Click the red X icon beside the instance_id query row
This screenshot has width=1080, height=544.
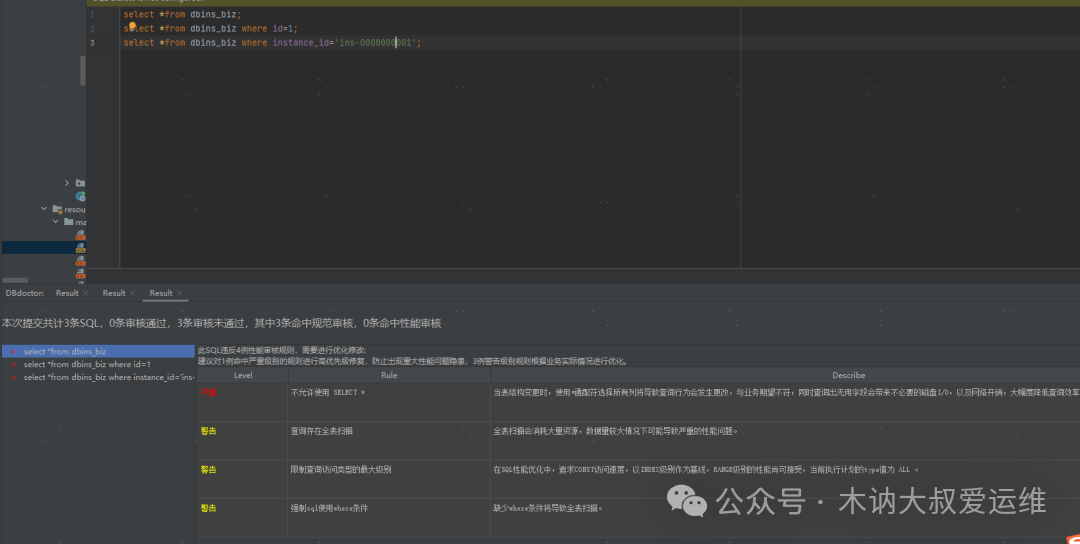pyautogui.click(x=14, y=377)
